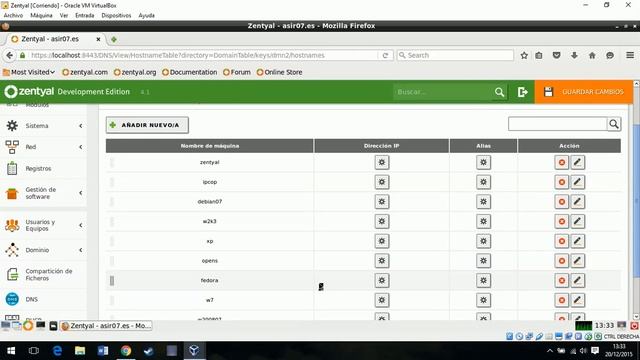
Task: Open the VirtualBox Máquina menu
Action: pos(41,16)
